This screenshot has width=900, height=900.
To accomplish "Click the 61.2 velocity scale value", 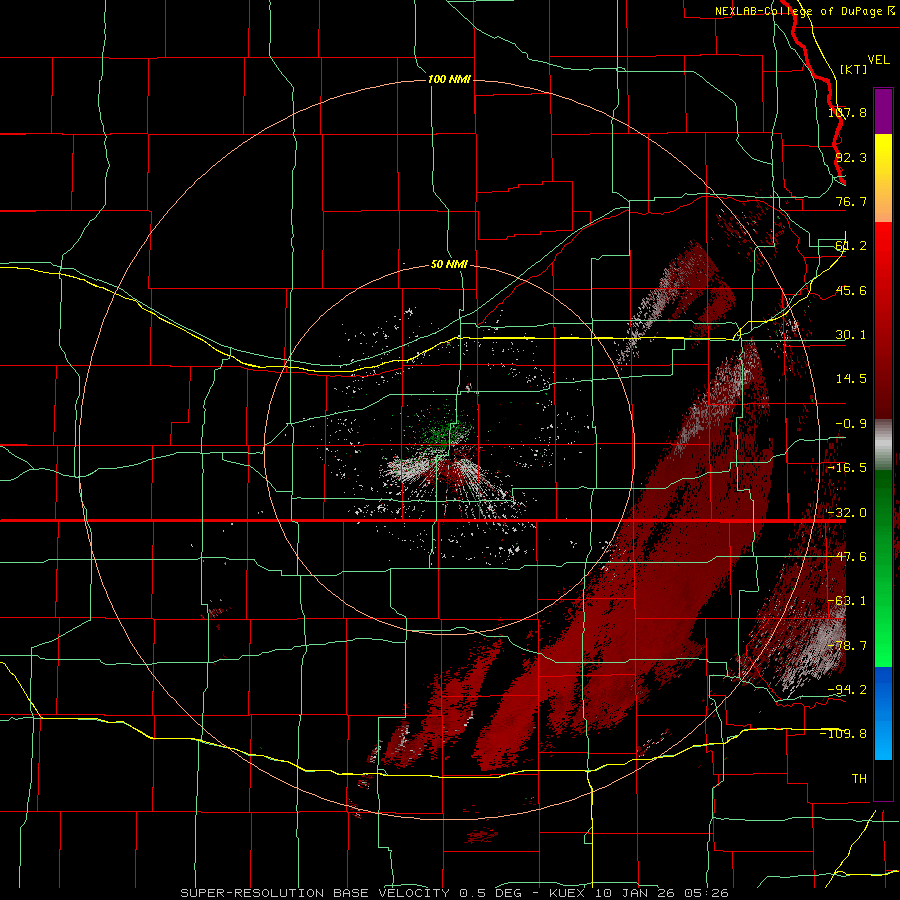I will pos(851,246).
